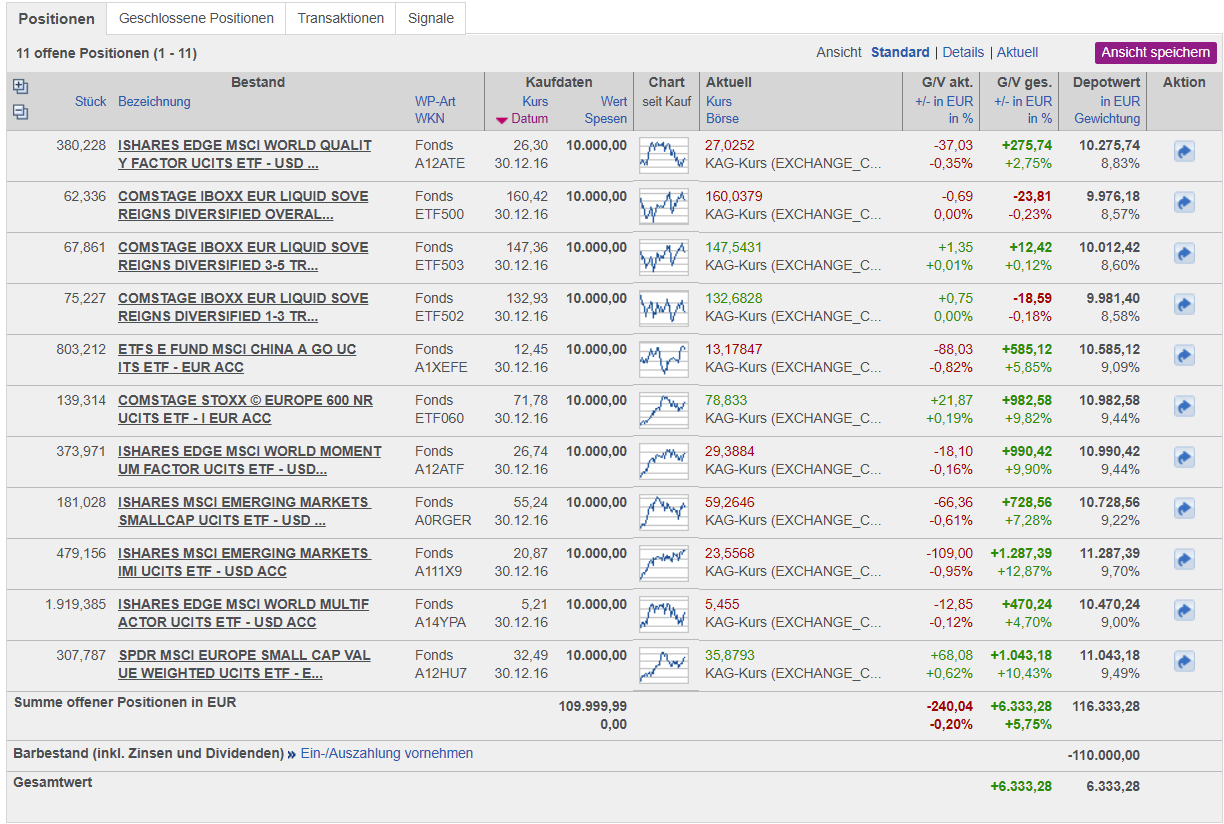1224x824 pixels.
Task: Open the Signale tab
Action: 430,18
